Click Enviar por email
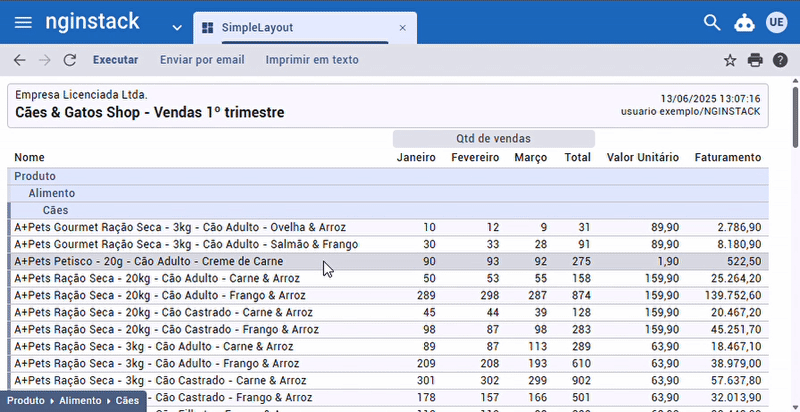Screen dimensions: 800x412 pos(202,60)
